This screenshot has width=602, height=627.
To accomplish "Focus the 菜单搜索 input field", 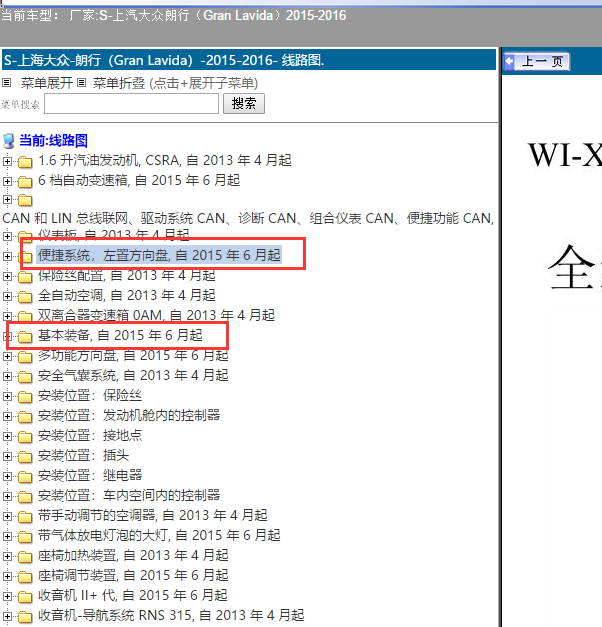I will pos(131,104).
